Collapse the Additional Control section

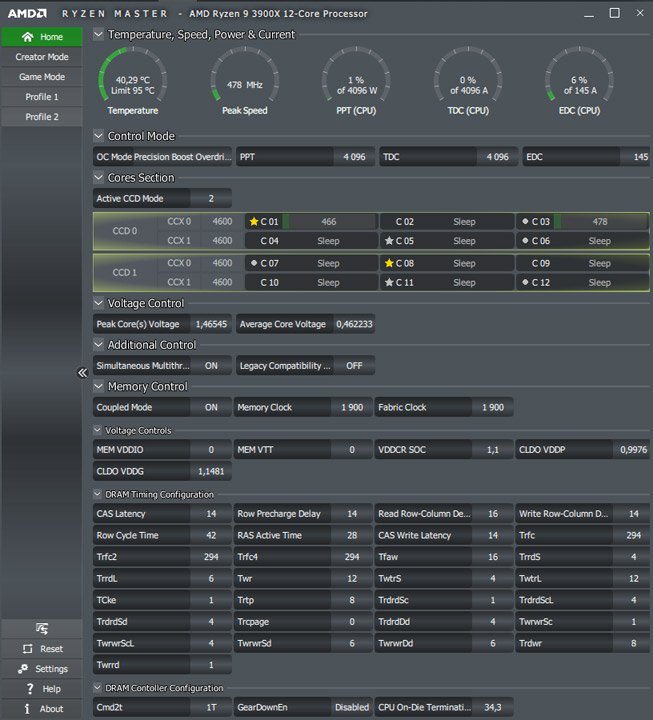[x=98, y=344]
